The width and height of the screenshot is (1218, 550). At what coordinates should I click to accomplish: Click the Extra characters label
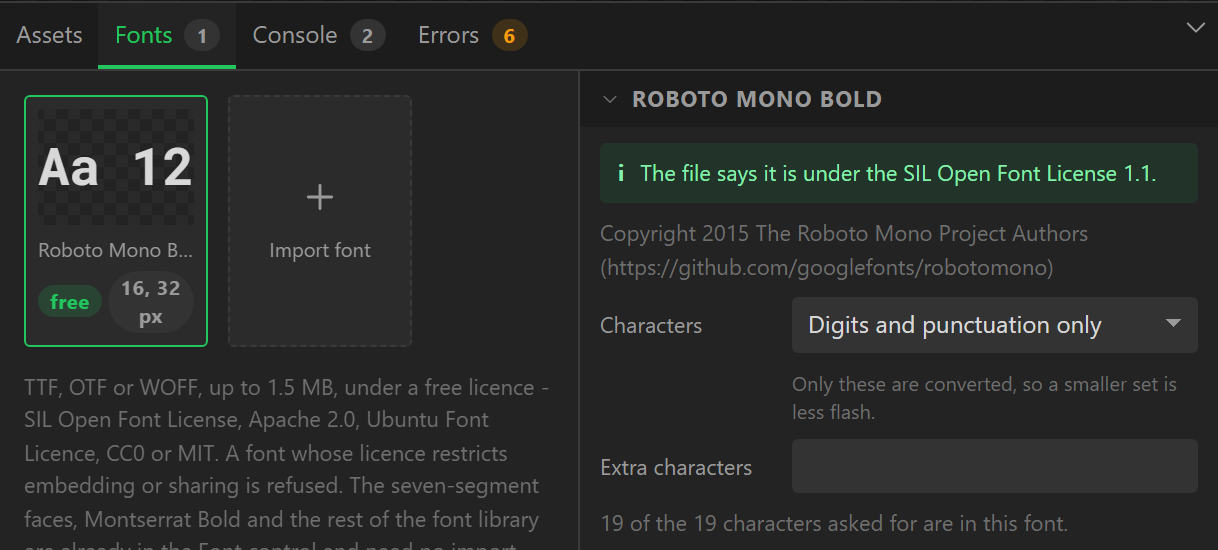[x=676, y=467]
